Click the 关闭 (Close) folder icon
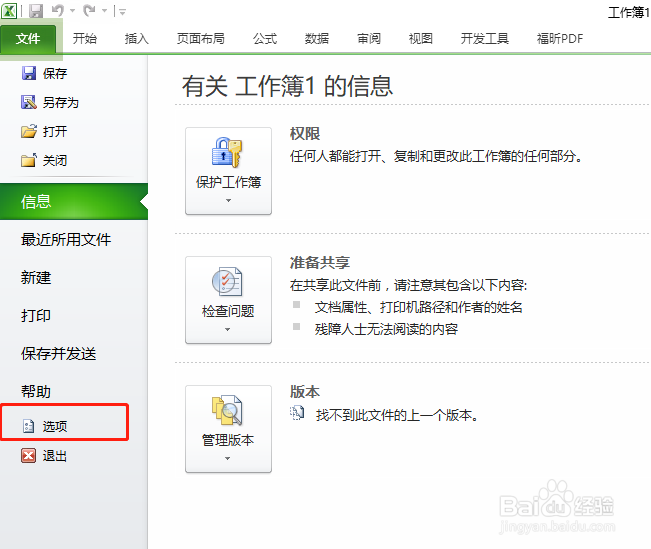This screenshot has height=549, width=651. pos(29,160)
